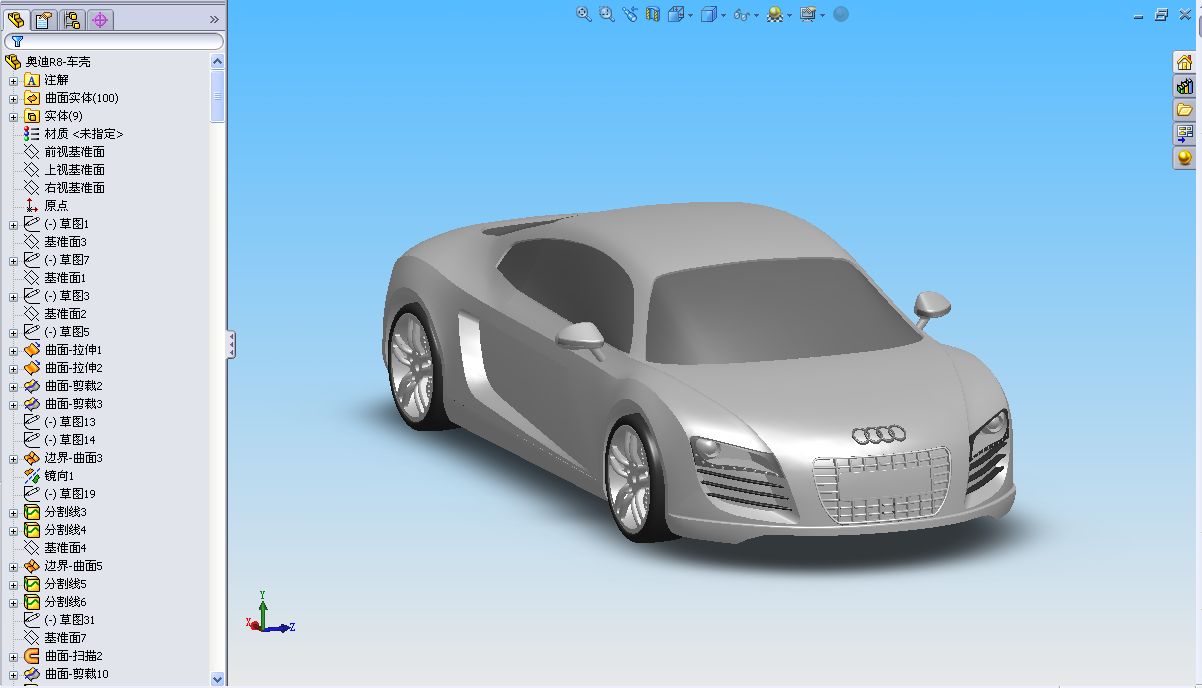
Task: Select the 分割线6 feature
Action: click(65, 602)
